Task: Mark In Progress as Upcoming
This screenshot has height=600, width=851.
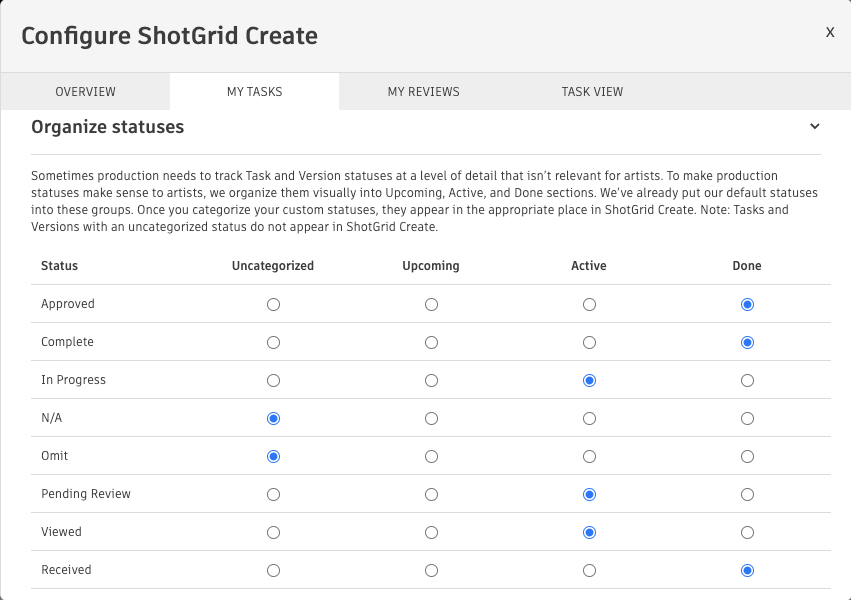Action: click(x=431, y=380)
